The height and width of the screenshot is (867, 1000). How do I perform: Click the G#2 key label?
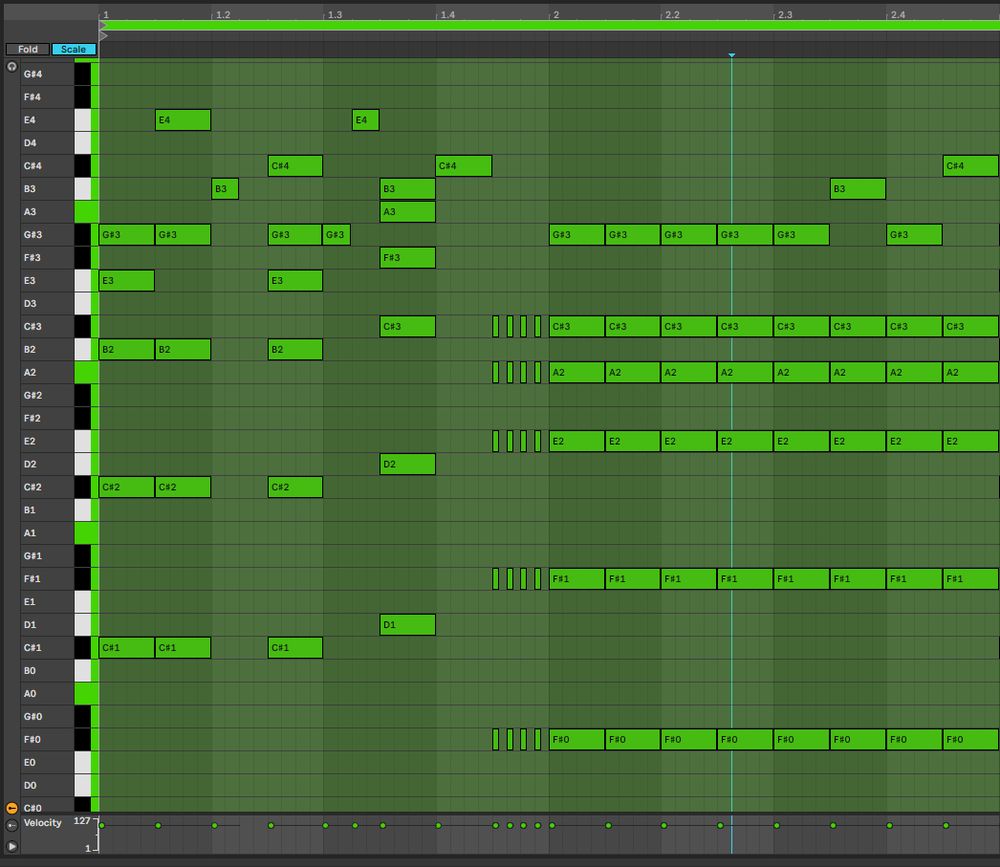(33, 396)
